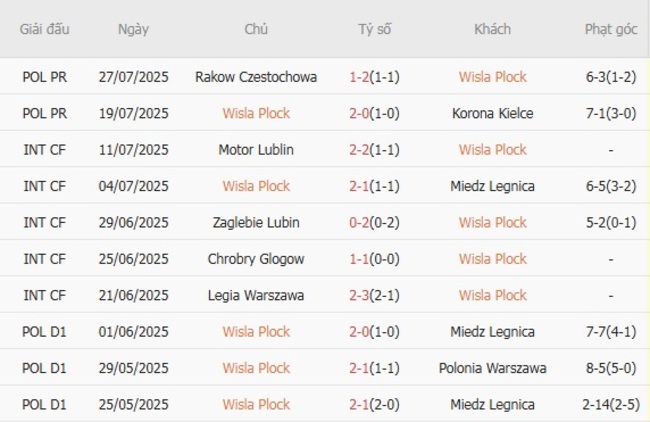Click the Polonia Warszawa away team
The width and height of the screenshot is (650, 422).
(x=492, y=368)
